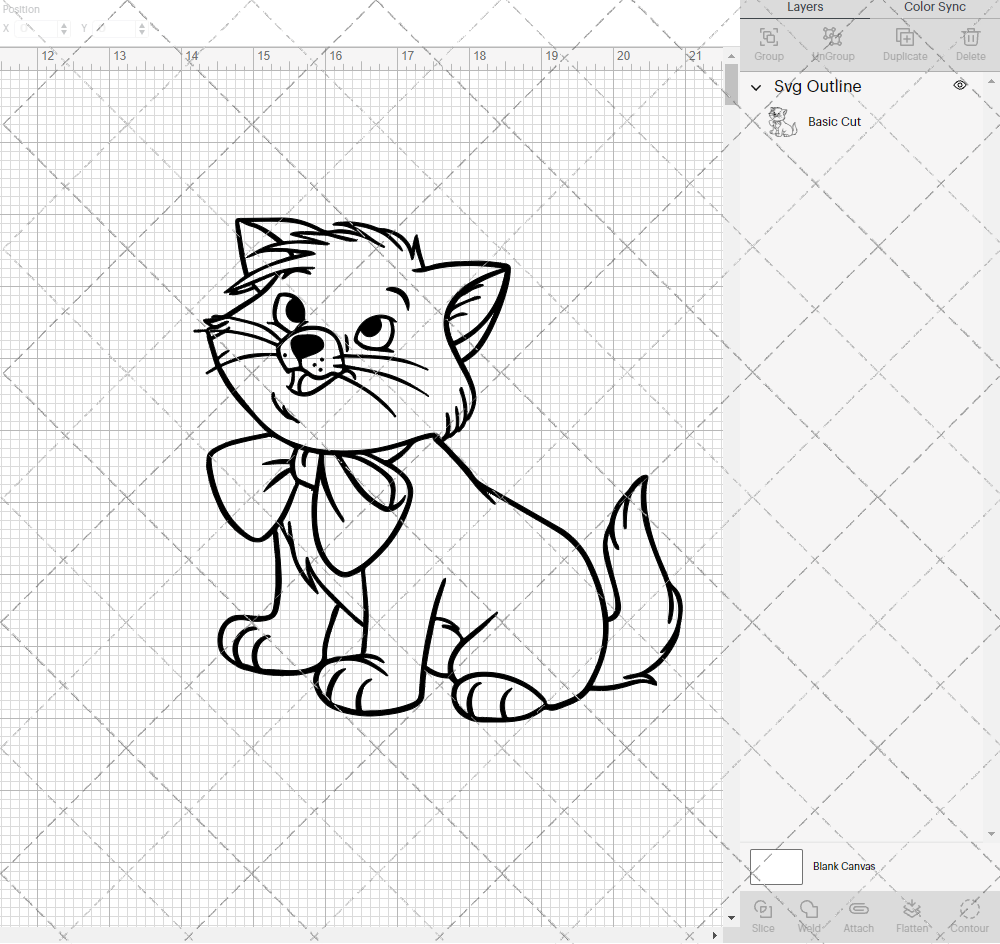
Task: Click the canvas vertical scrollbar thumb
Action: pos(731,84)
